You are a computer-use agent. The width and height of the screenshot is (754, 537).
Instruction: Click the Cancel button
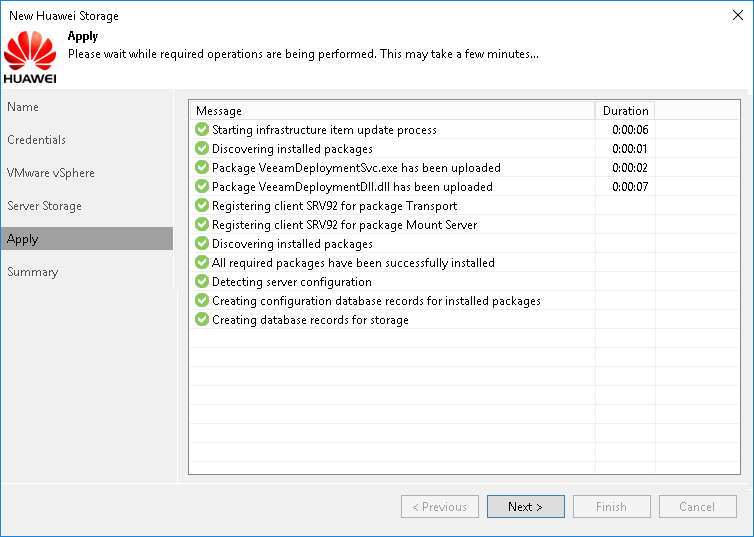(x=697, y=507)
